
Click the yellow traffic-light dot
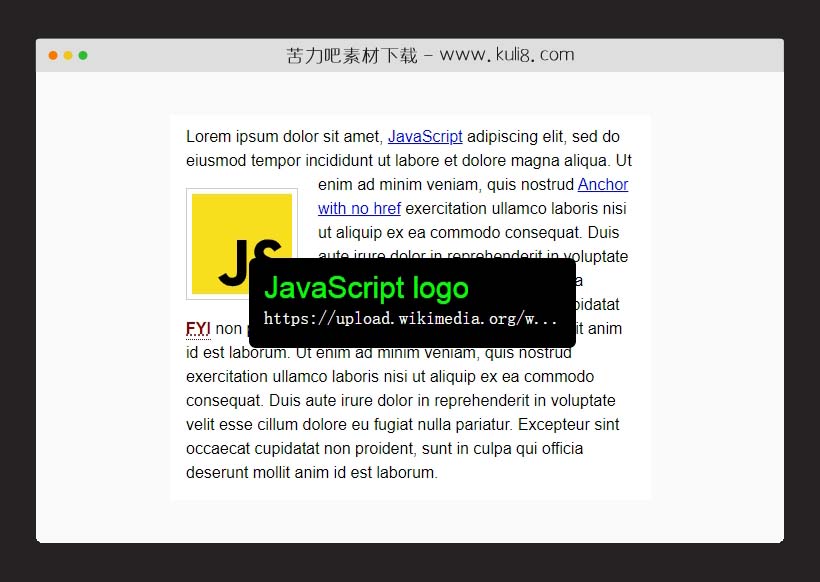coord(68,56)
